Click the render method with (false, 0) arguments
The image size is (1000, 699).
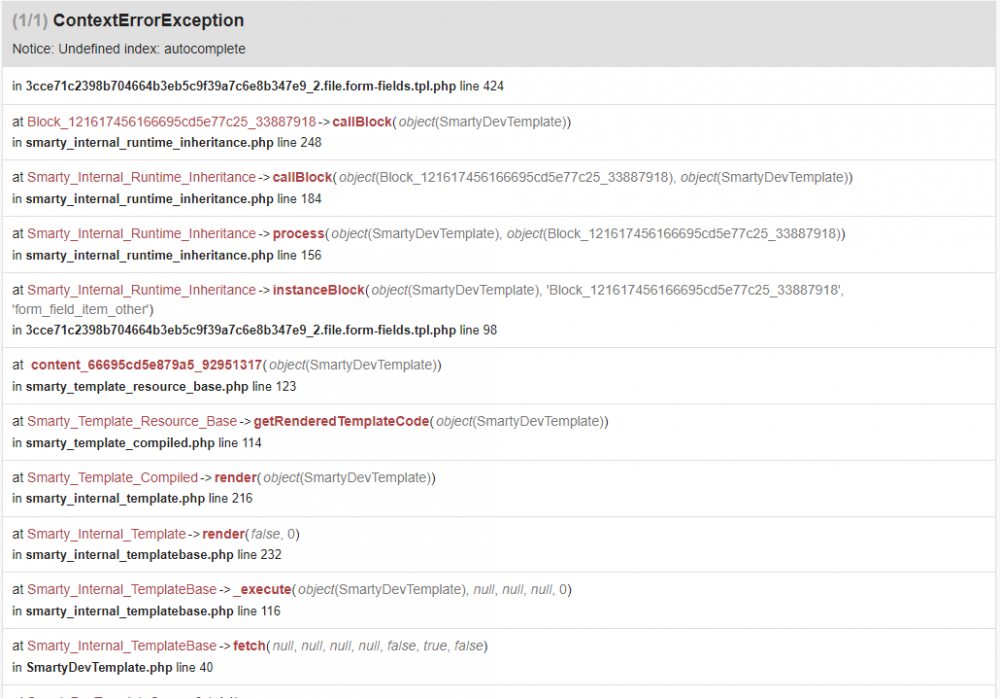(223, 534)
